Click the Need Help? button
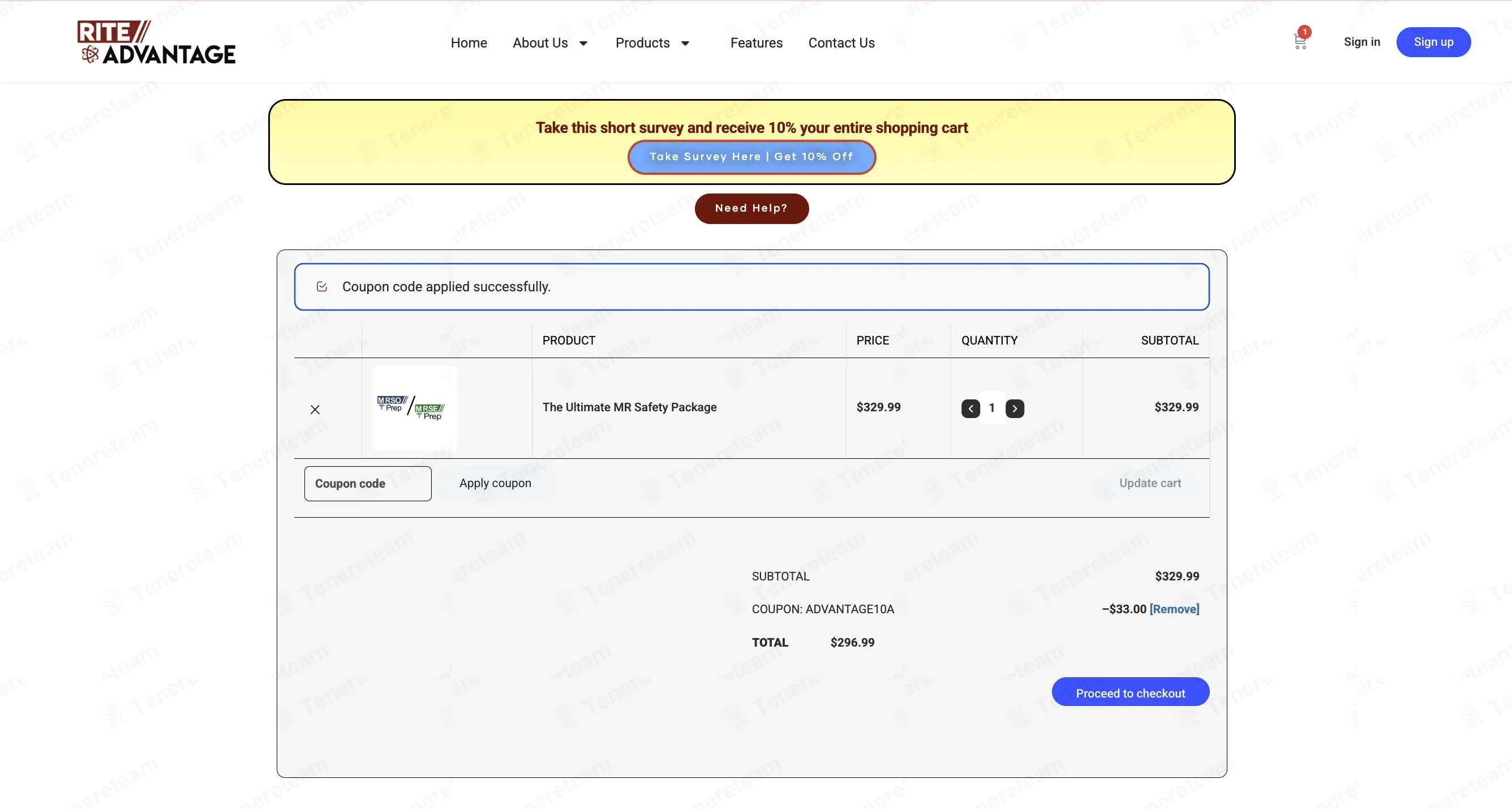The image size is (1512, 809). pos(752,208)
